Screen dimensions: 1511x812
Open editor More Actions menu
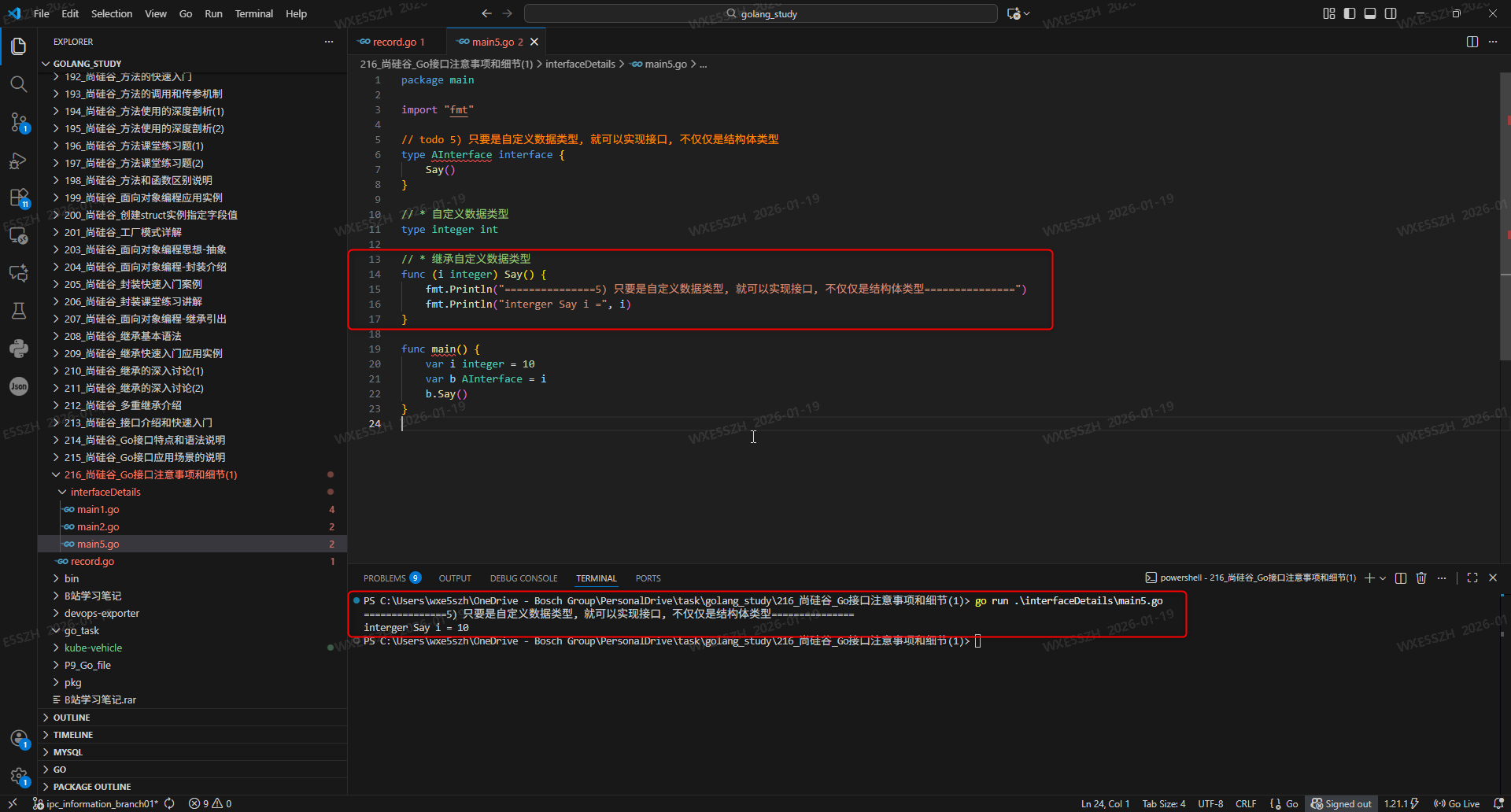click(1493, 42)
